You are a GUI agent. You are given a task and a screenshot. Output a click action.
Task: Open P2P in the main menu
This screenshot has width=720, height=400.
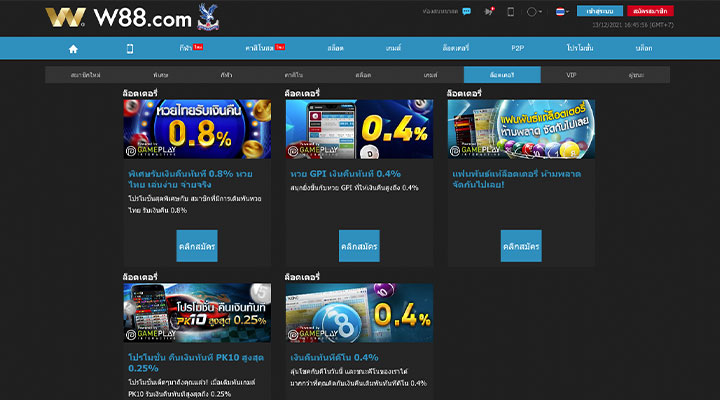pyautogui.click(x=518, y=48)
